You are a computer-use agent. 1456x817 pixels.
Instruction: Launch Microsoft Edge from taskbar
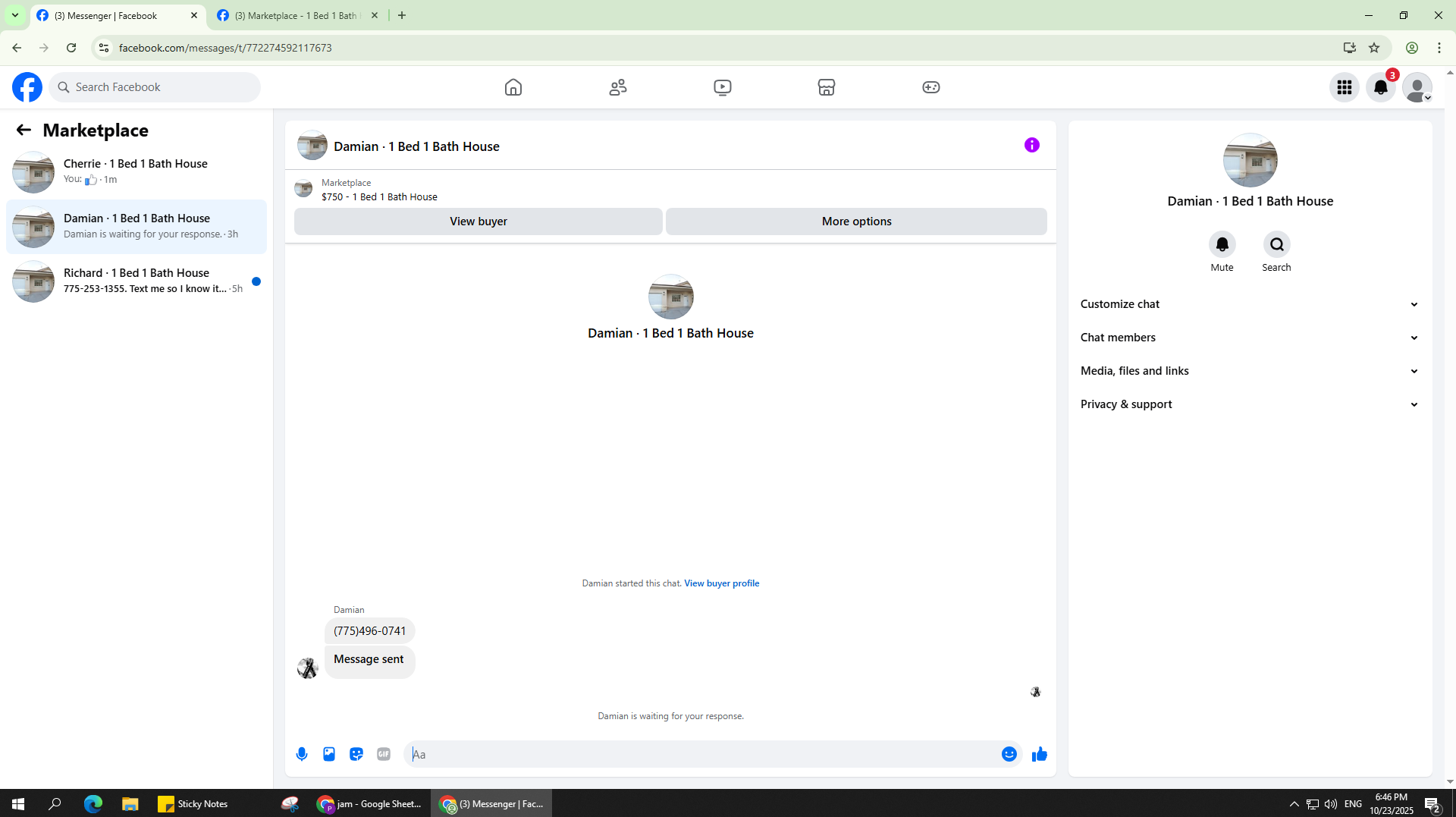(93, 804)
